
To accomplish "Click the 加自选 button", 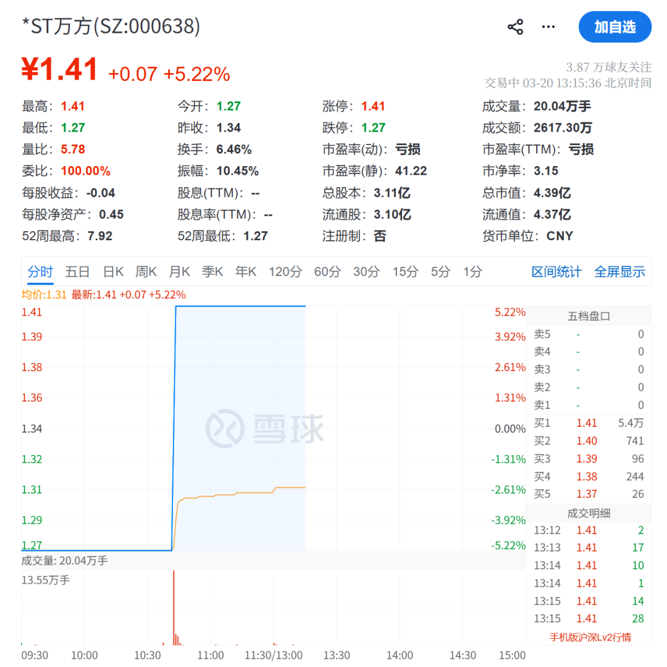I will coord(614,27).
